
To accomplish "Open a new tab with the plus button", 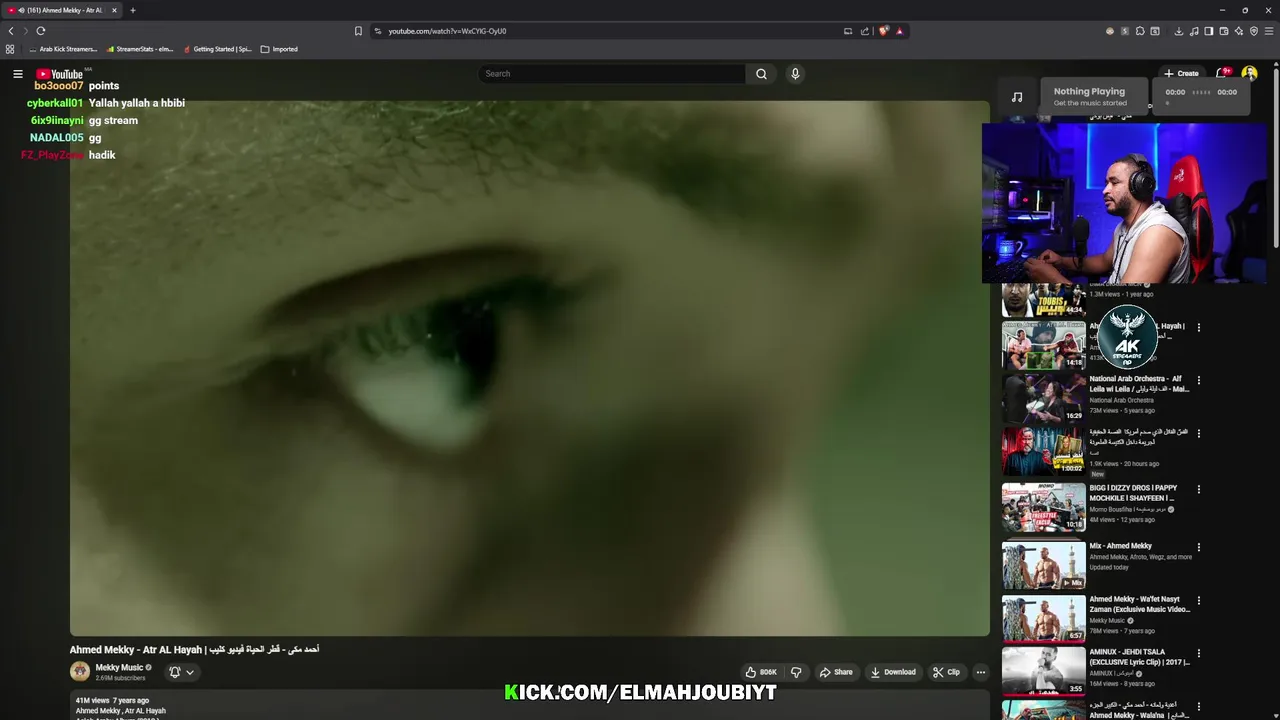I will pyautogui.click(x=133, y=10).
